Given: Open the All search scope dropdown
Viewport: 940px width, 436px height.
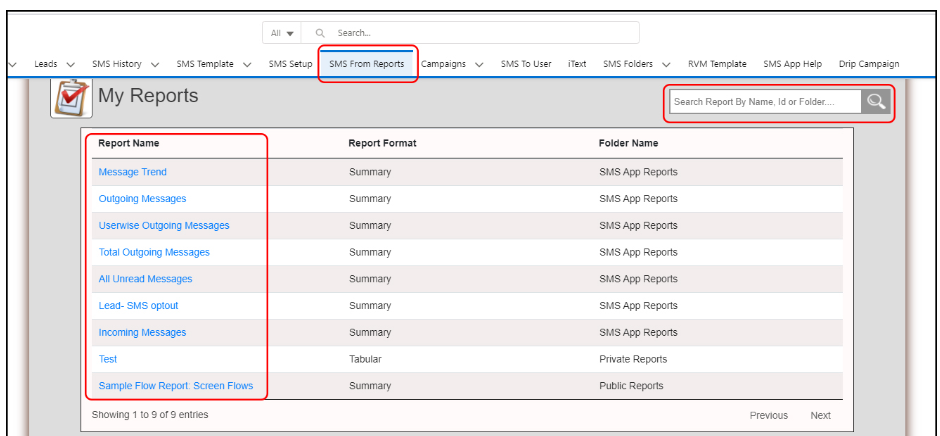Looking at the screenshot, I should [282, 33].
